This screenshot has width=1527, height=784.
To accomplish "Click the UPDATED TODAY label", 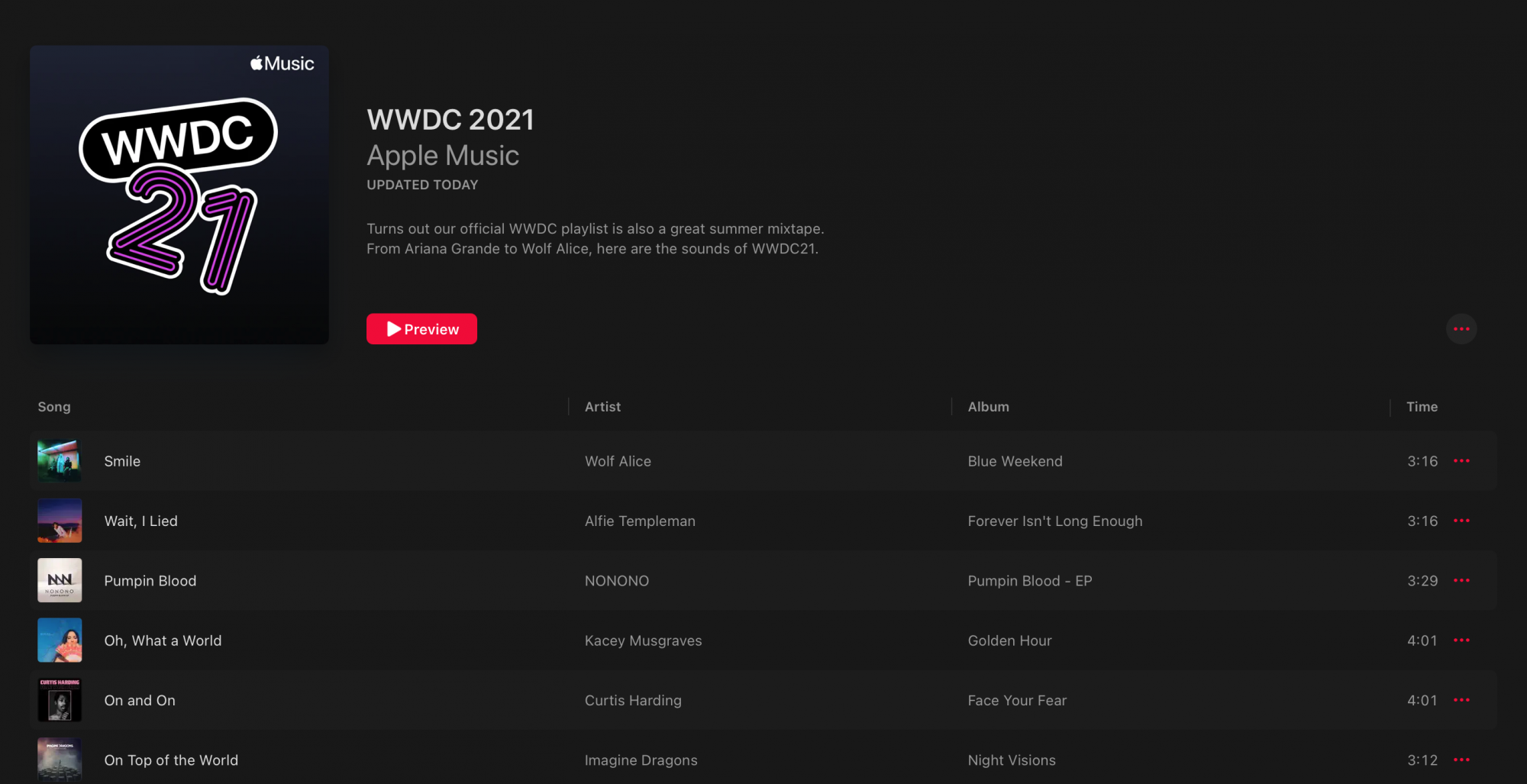I will tap(422, 185).
